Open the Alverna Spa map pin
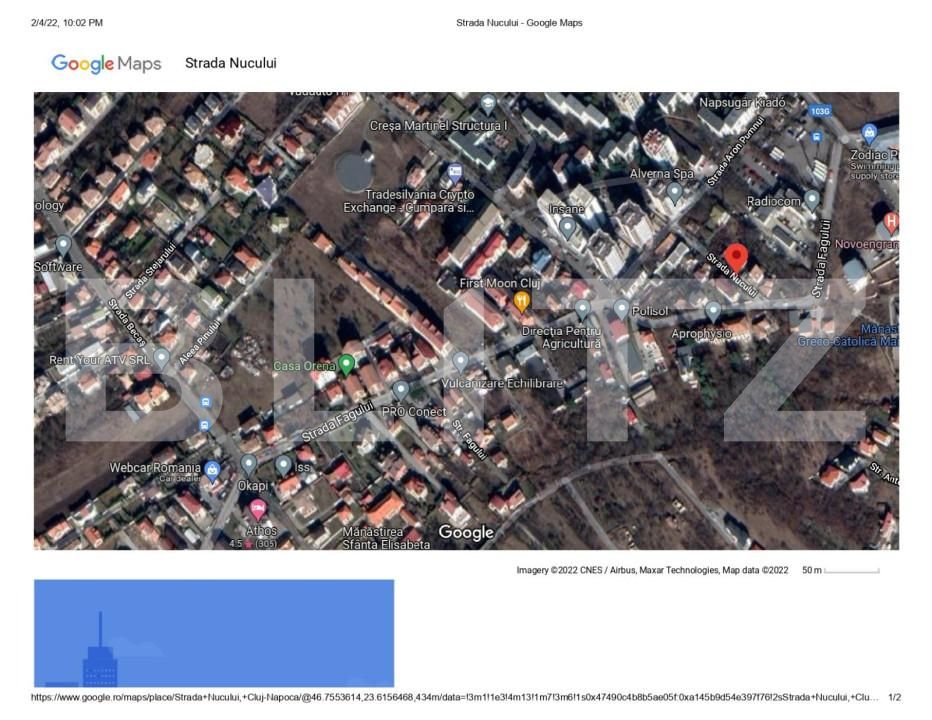 coord(675,191)
